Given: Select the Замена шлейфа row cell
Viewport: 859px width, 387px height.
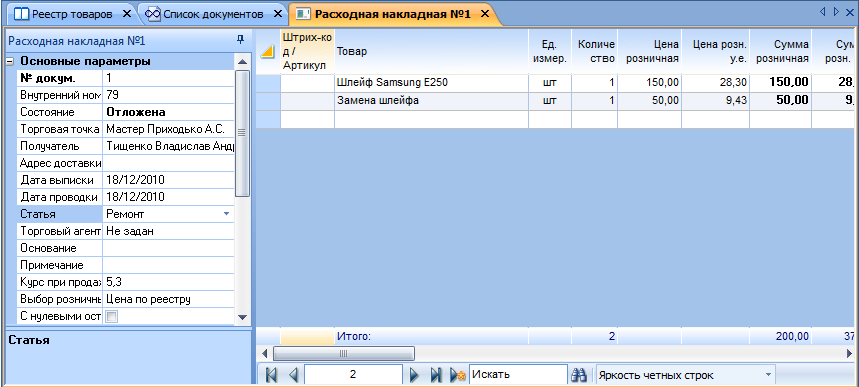Looking at the screenshot, I should [431, 101].
